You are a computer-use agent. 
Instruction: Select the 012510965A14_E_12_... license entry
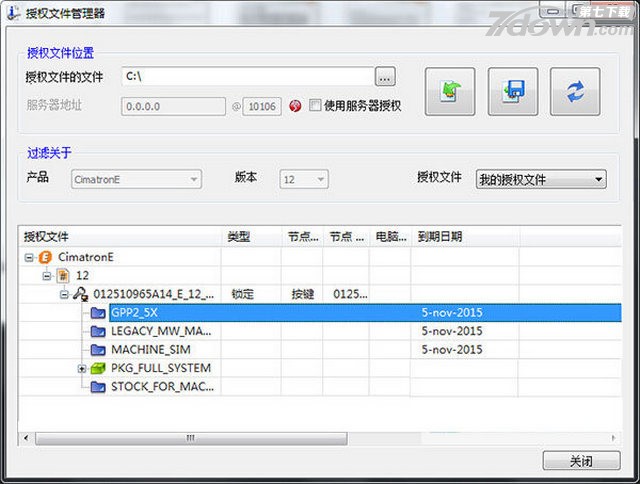tap(153, 294)
